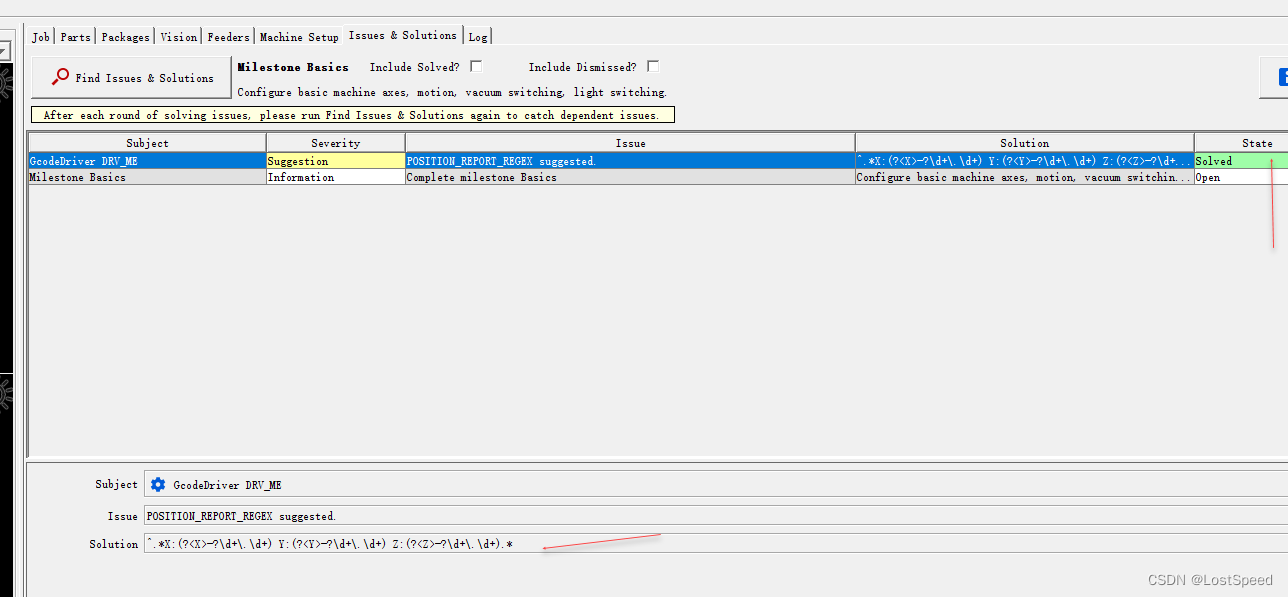Viewport: 1288px width, 597px height.
Task: Open the Vision tab
Action: [178, 36]
